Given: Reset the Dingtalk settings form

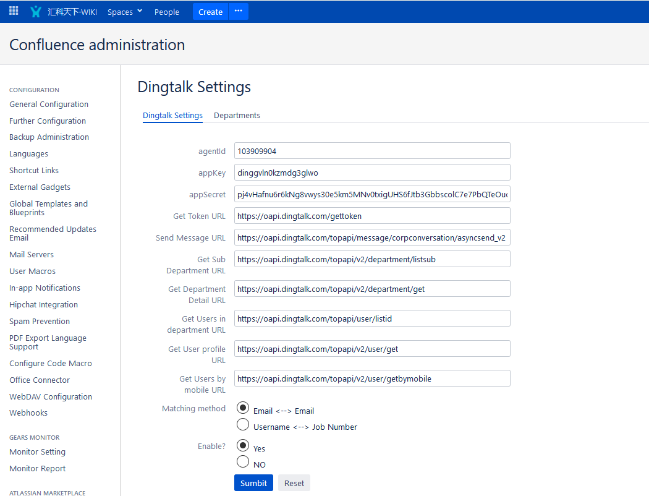Looking at the screenshot, I should pyautogui.click(x=294, y=483).
